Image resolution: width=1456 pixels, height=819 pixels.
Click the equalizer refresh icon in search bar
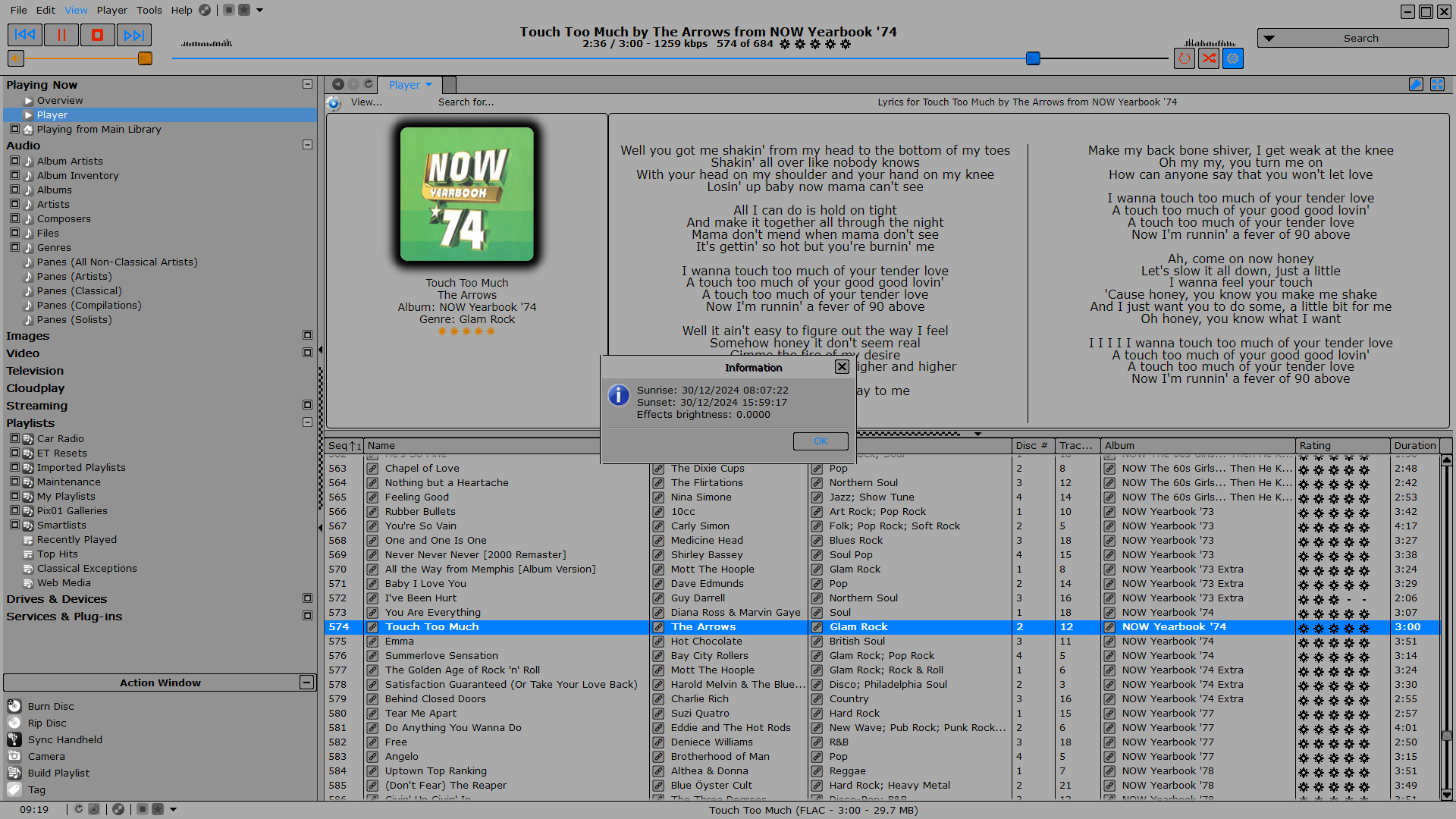pyautogui.click(x=1185, y=58)
